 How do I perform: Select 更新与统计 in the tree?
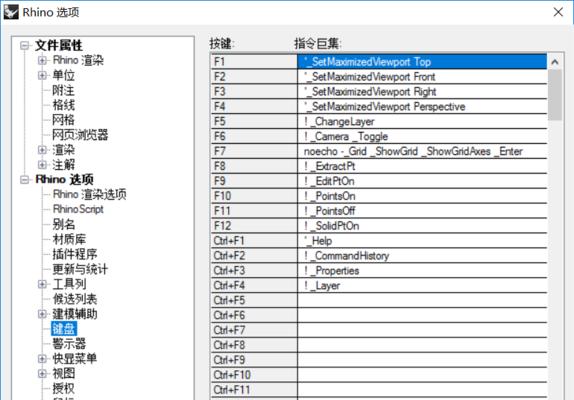click(x=80, y=269)
